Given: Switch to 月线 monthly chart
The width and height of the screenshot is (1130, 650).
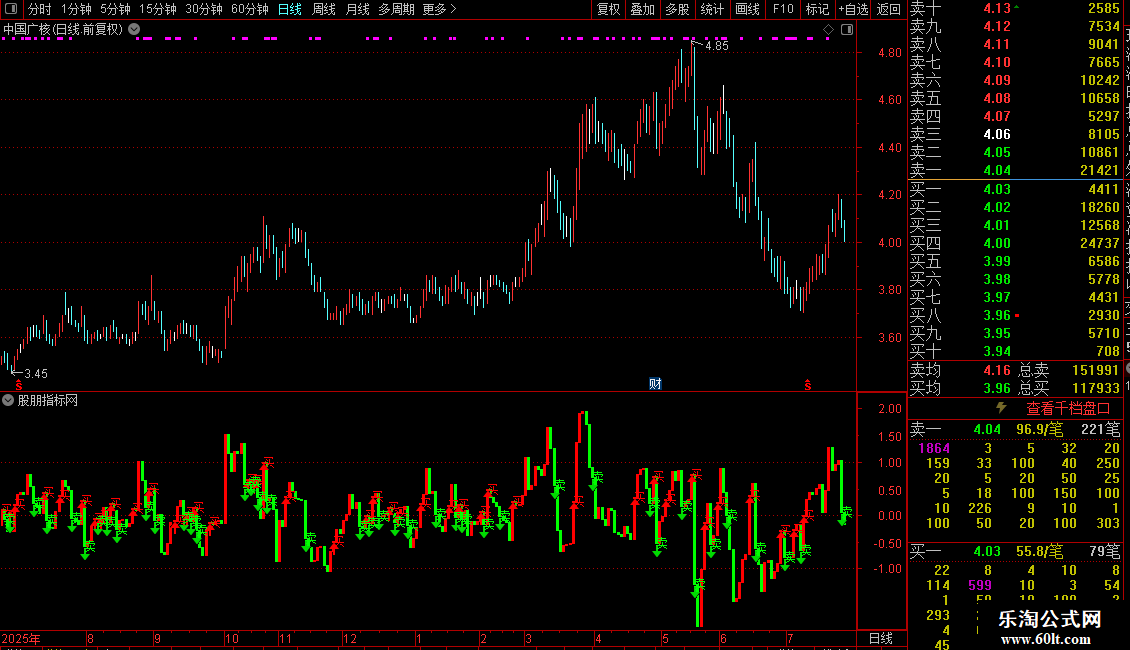Looking at the screenshot, I should (357, 9).
